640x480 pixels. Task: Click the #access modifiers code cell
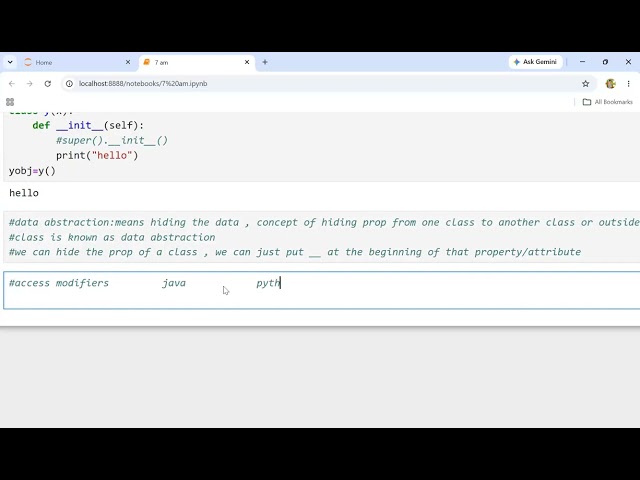coord(322,290)
